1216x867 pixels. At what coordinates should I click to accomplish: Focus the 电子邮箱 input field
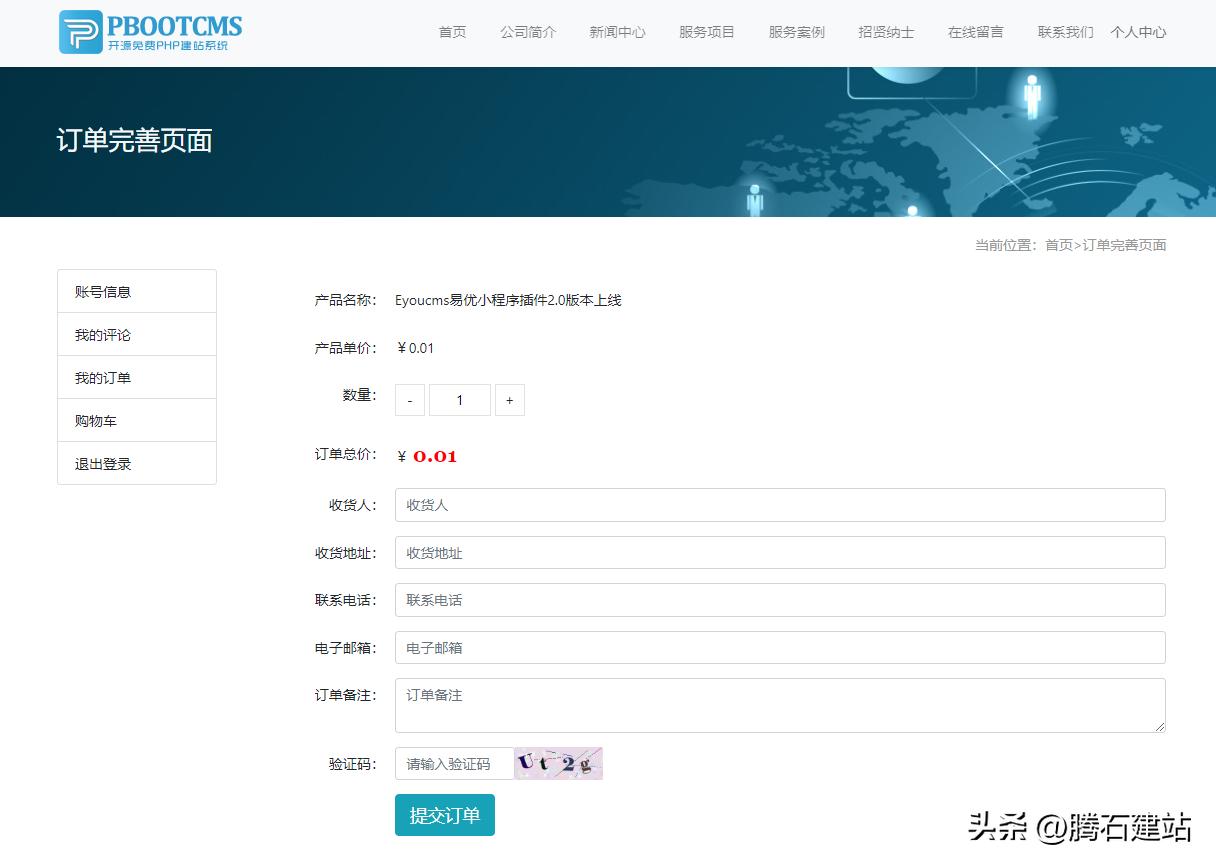click(780, 648)
